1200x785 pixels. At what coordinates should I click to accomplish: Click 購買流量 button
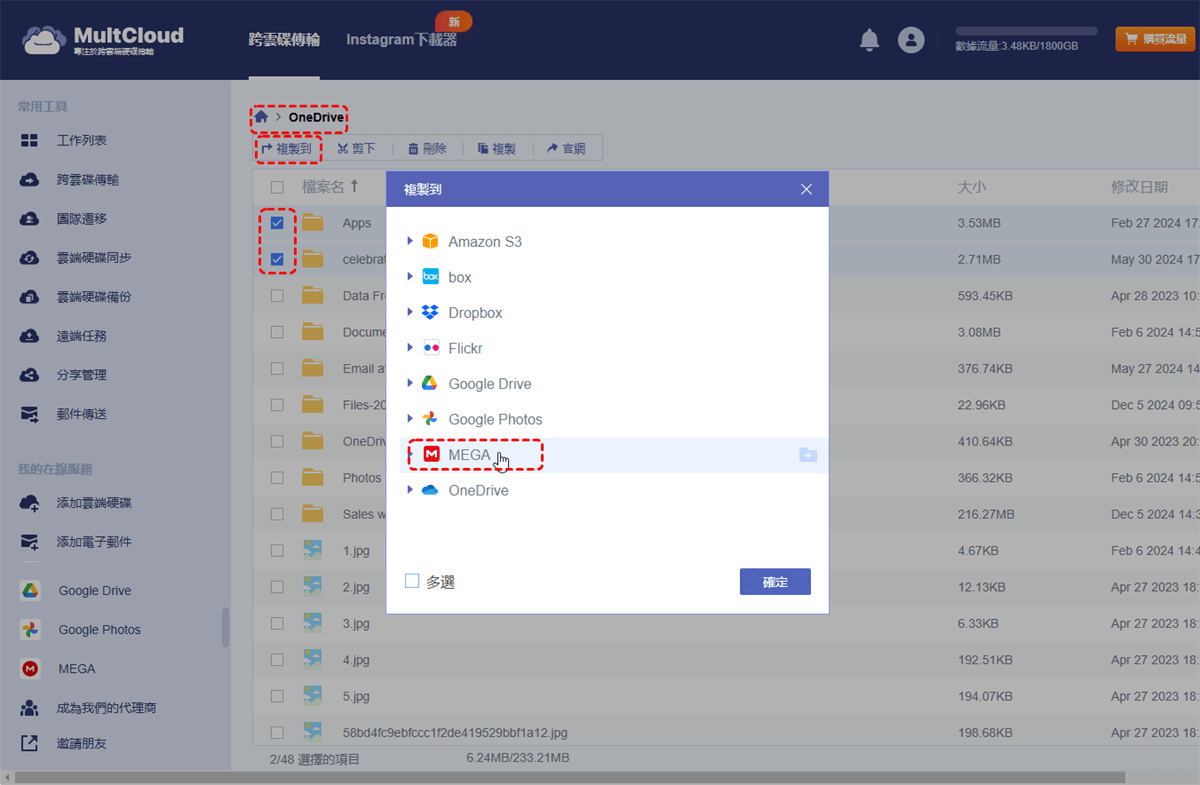point(1155,39)
